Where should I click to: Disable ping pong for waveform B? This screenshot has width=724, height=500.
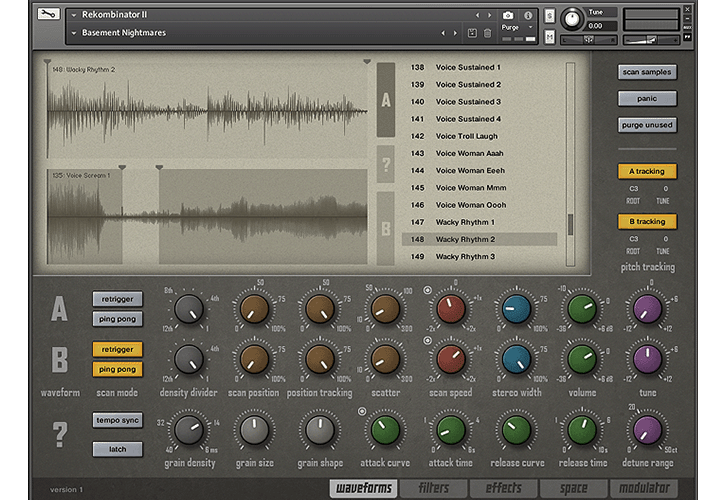coord(117,369)
